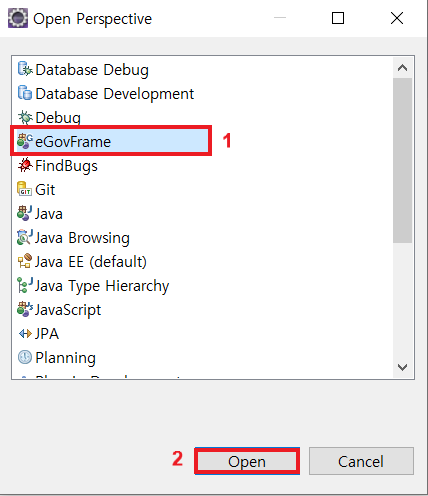The width and height of the screenshot is (428, 496).
Task: Close the Open Perspective dialog
Action: coord(397,18)
